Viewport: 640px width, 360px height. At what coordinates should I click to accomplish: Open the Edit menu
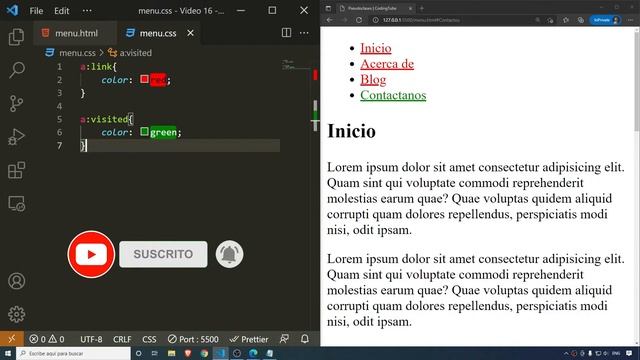coord(62,11)
